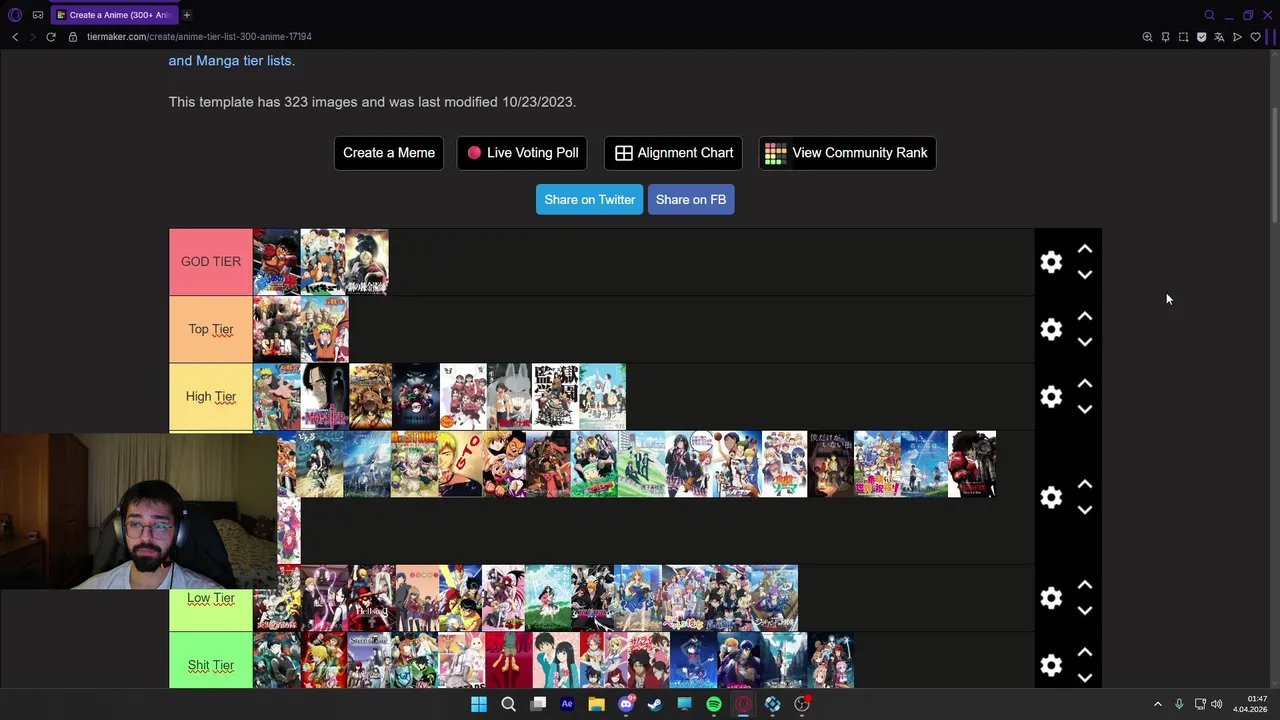Move GOD TIER row down with arrow
Screen dimensions: 1280x720
1085,274
